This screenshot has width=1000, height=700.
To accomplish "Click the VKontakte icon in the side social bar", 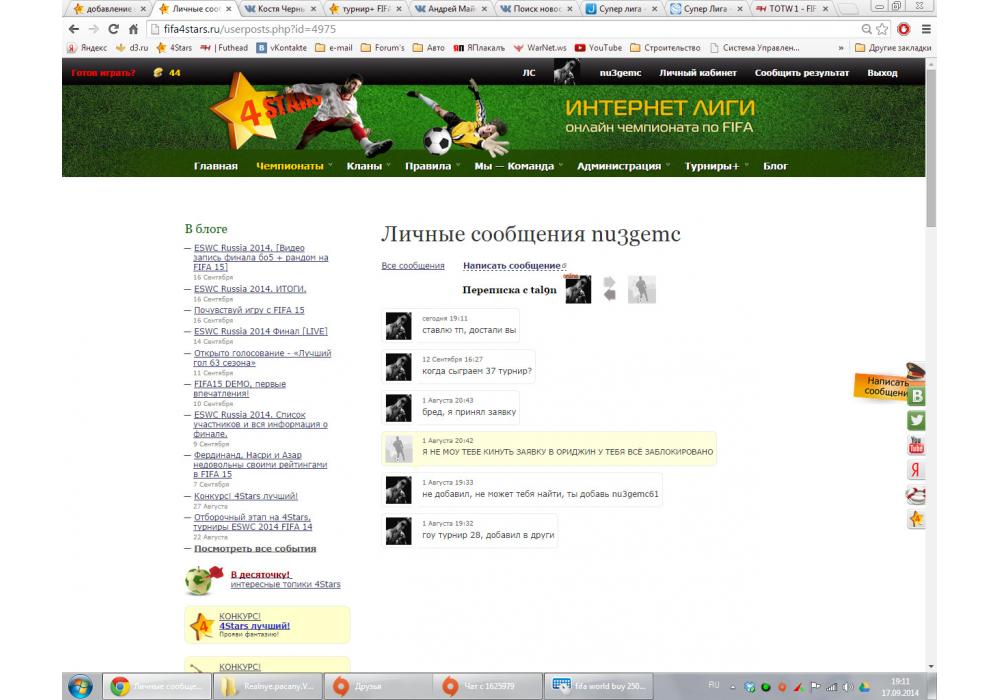I will pos(916,396).
